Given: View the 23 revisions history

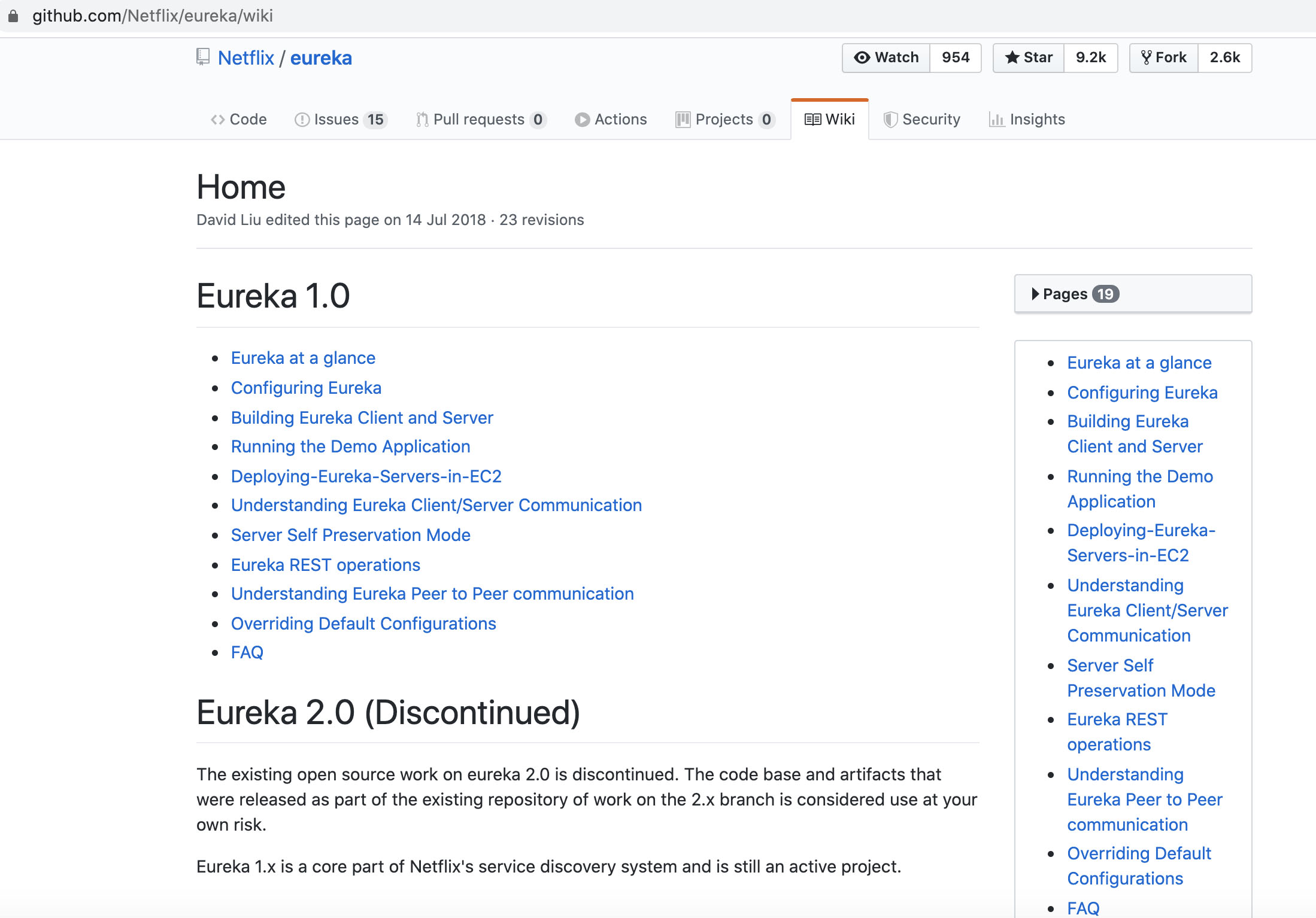Looking at the screenshot, I should coord(541,220).
